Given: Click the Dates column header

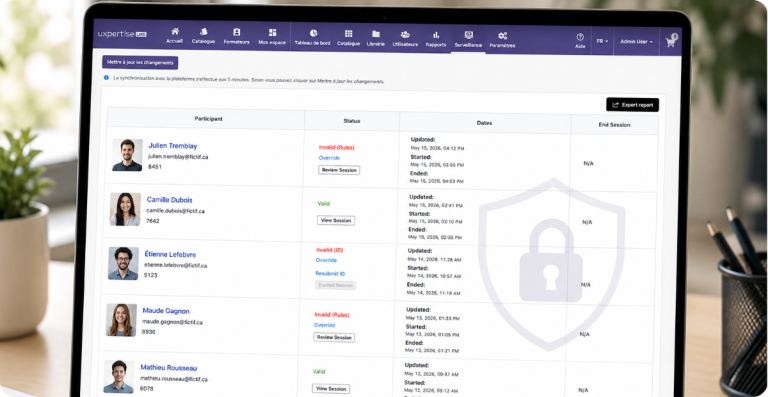Looking at the screenshot, I should coord(484,123).
